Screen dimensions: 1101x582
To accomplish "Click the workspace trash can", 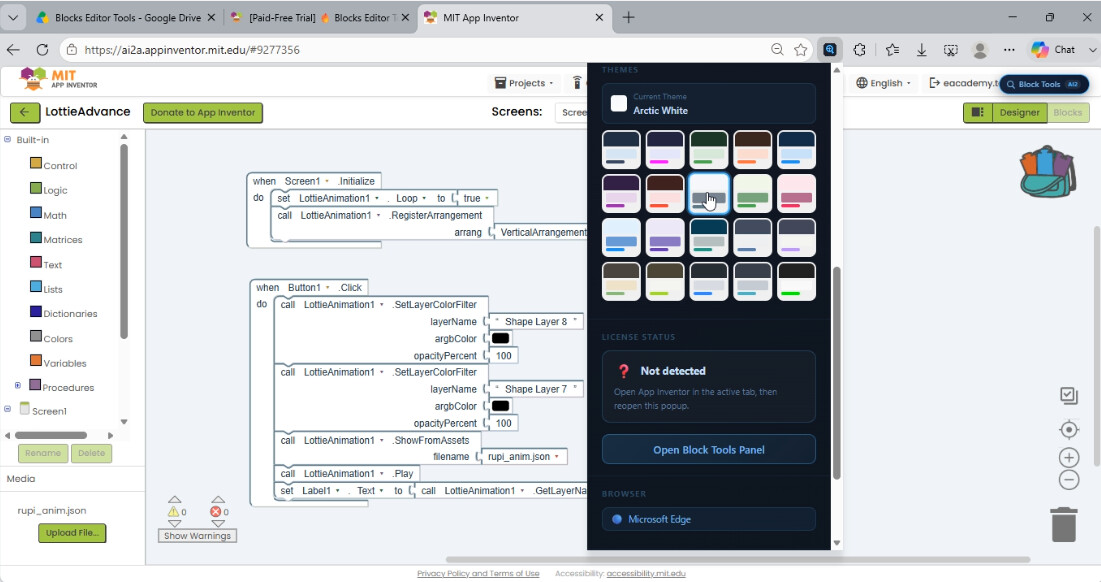I will click(1064, 524).
